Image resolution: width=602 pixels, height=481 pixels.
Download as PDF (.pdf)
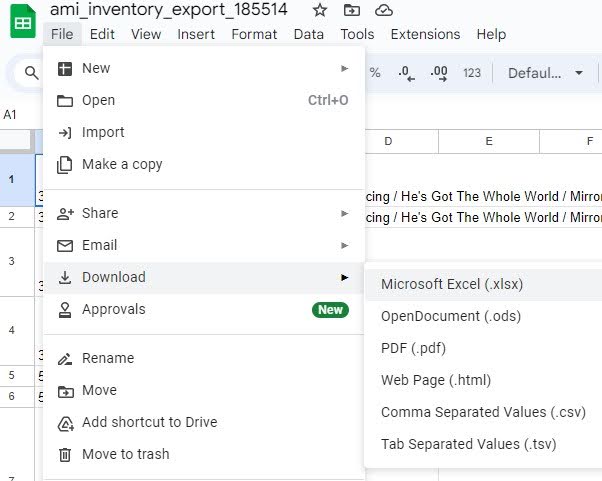coord(484,348)
